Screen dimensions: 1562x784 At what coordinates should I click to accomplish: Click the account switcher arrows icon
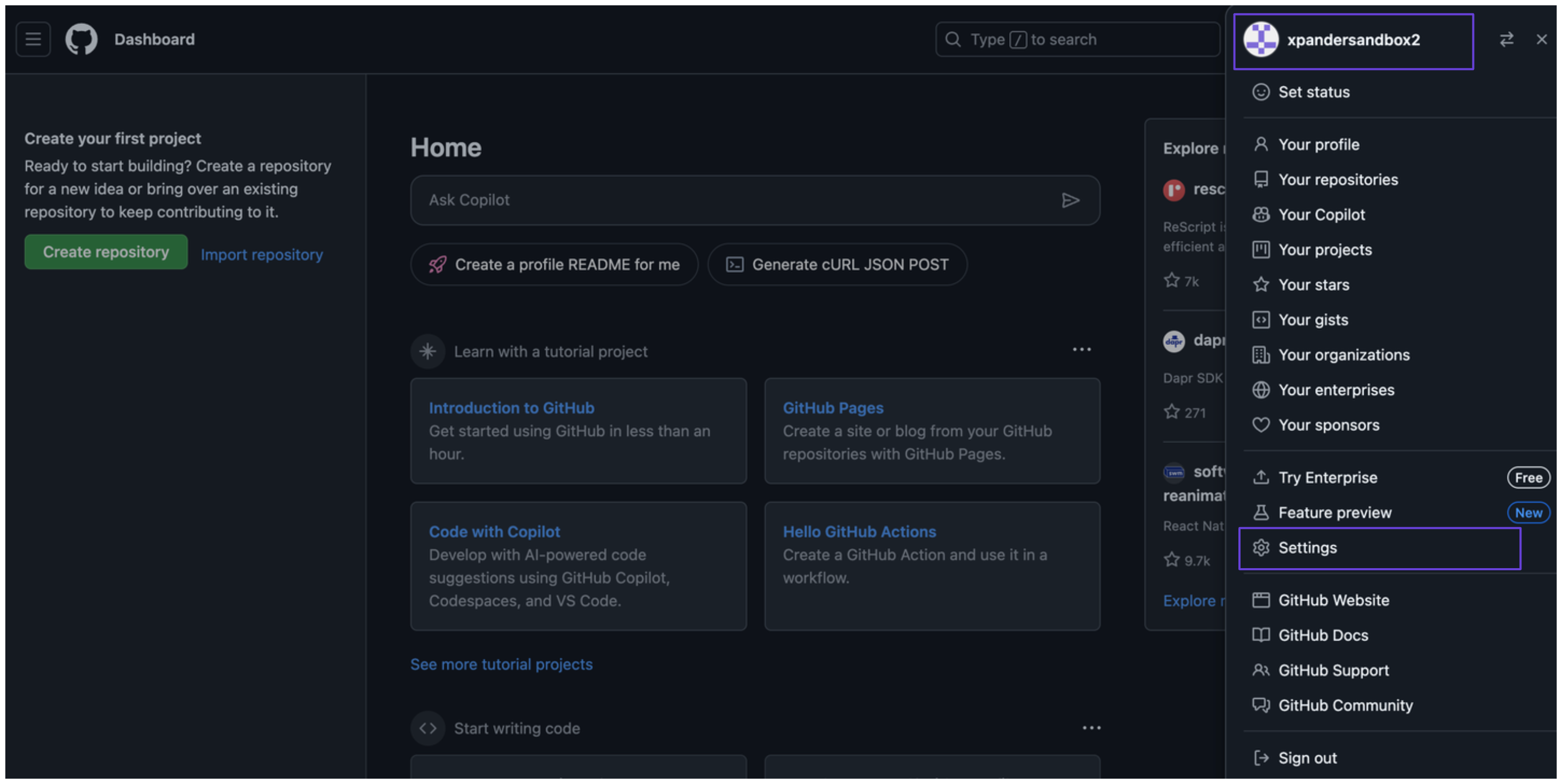click(1506, 39)
